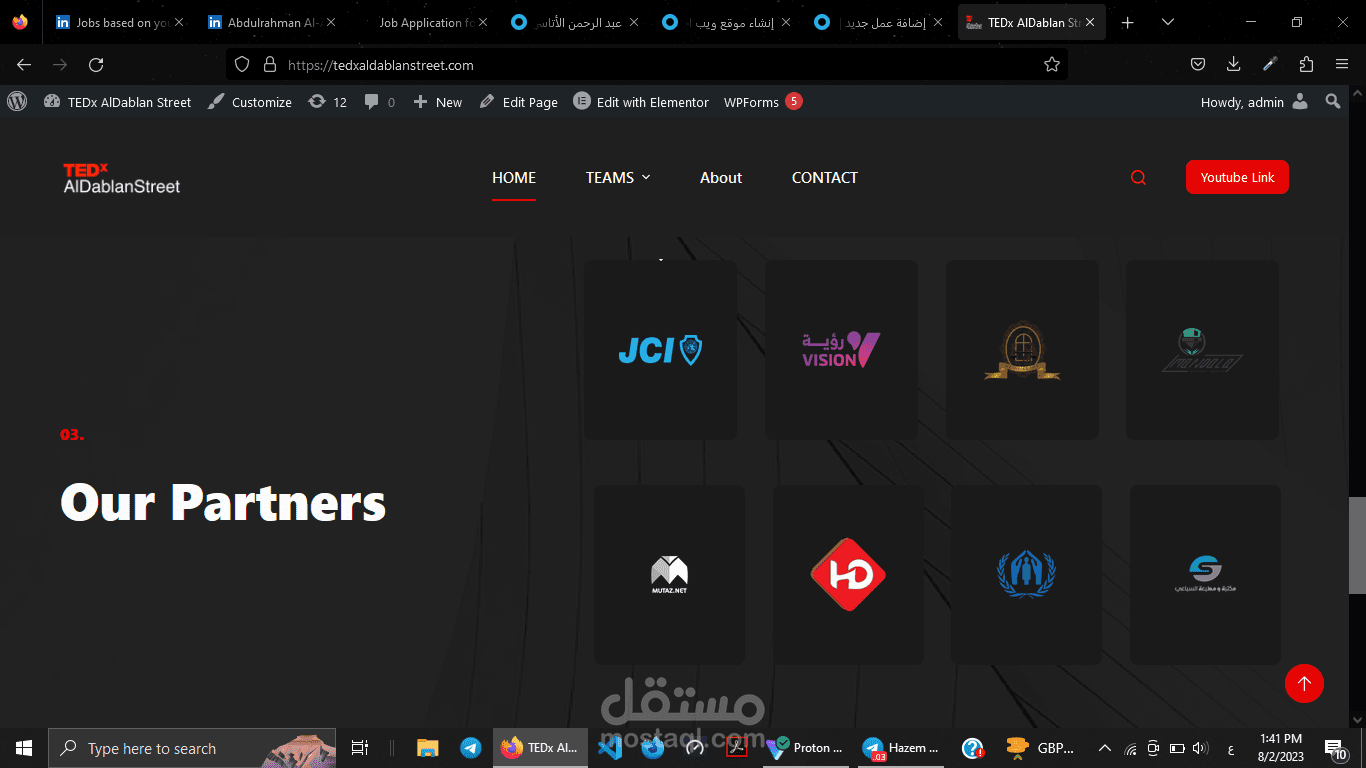
Task: Select HOME in site navigation
Action: click(514, 178)
